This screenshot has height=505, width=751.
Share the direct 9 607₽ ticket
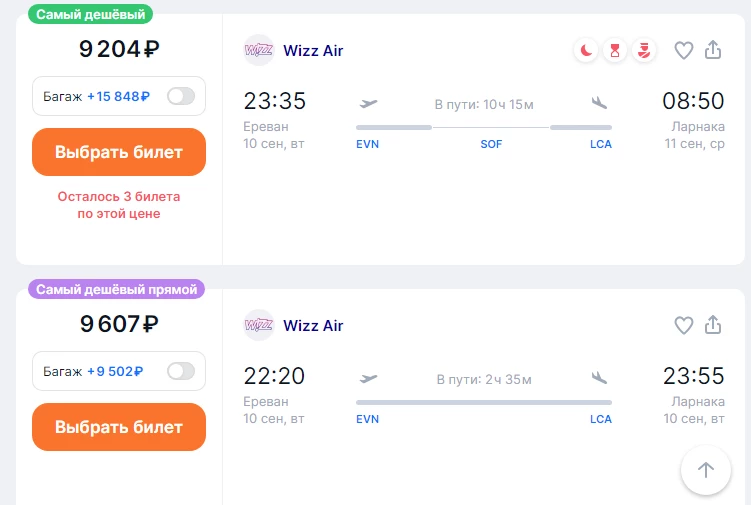click(713, 325)
